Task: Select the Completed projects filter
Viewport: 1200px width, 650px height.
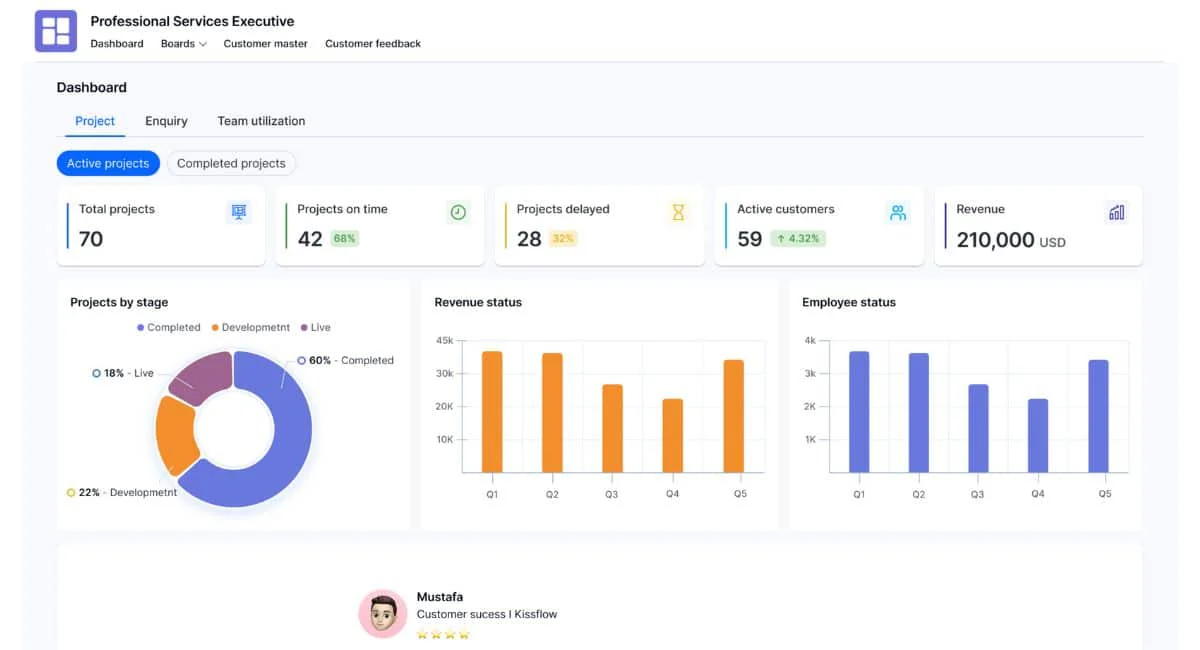Action: [231, 163]
